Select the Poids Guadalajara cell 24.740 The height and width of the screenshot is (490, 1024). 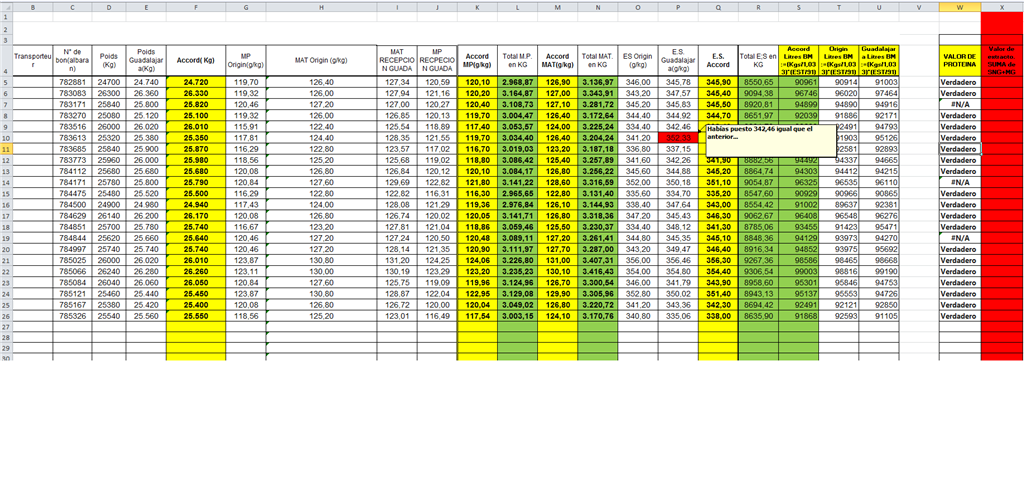pos(146,82)
